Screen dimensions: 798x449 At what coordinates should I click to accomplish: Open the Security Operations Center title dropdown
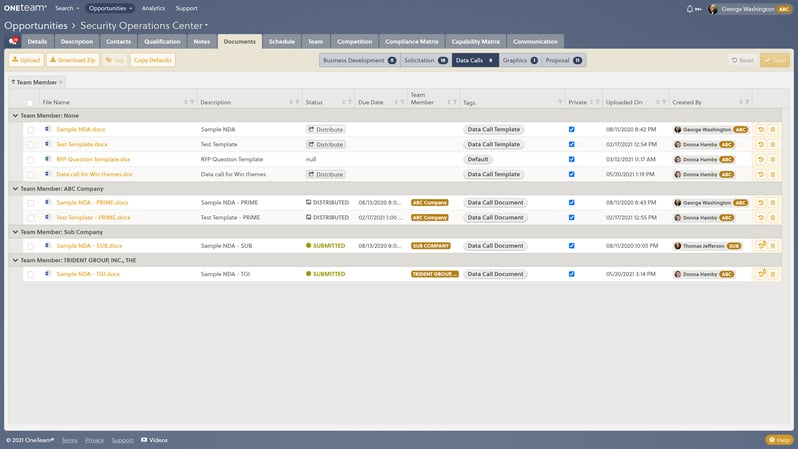click(x=144, y=25)
